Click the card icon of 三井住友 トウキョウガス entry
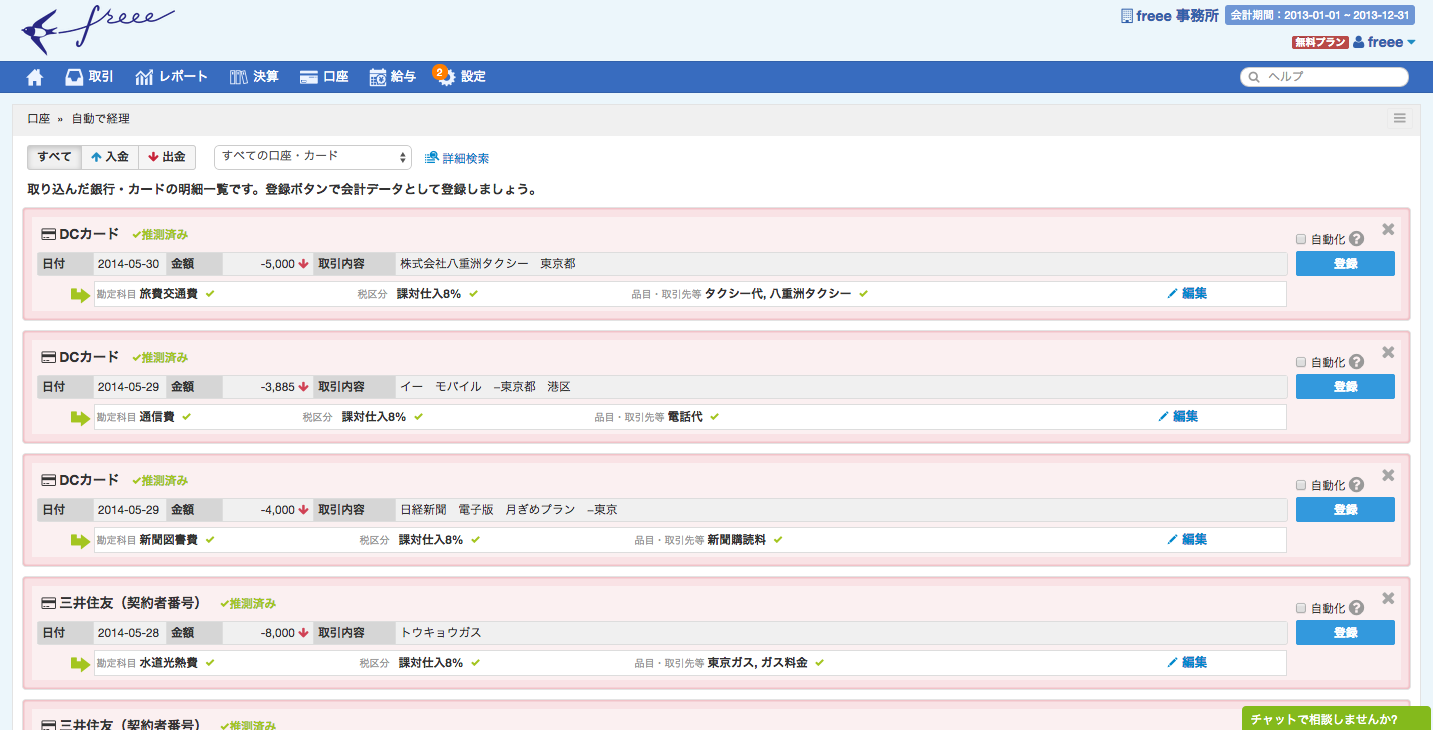 coord(48,604)
